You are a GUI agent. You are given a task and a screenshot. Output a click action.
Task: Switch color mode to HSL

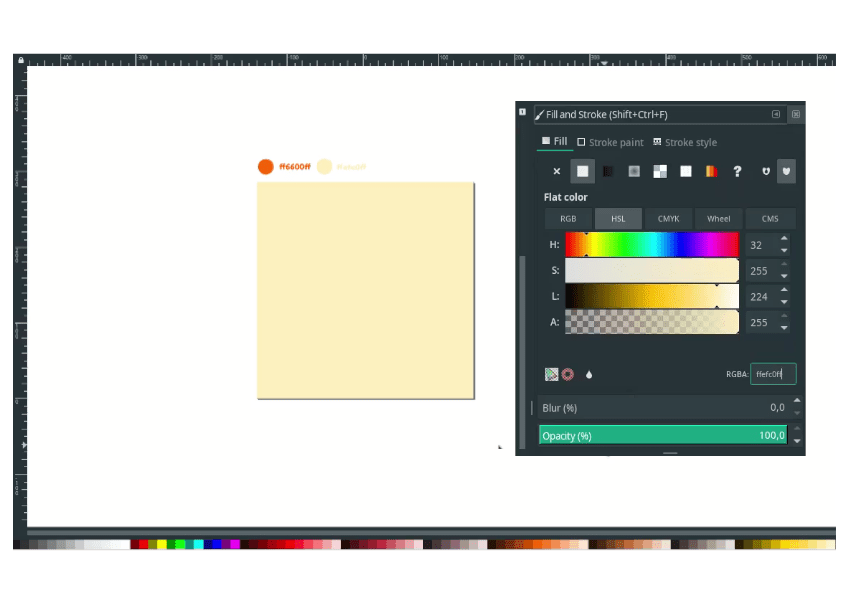tap(618, 218)
